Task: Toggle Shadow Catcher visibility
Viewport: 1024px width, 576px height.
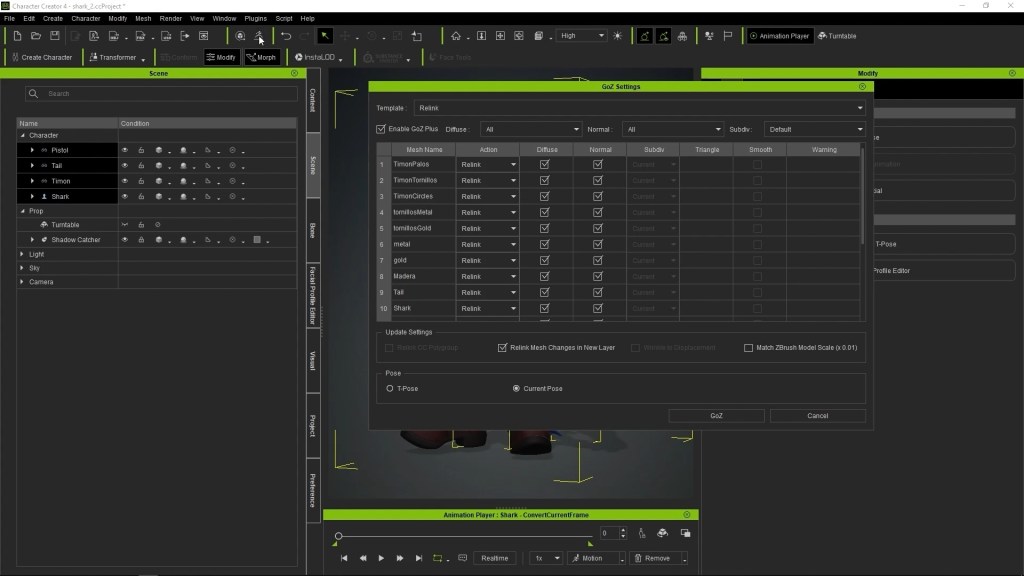Action: coord(125,240)
